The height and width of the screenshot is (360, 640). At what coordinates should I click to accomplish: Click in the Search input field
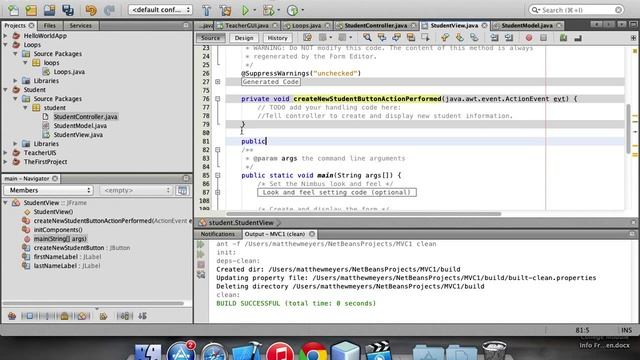[576, 10]
